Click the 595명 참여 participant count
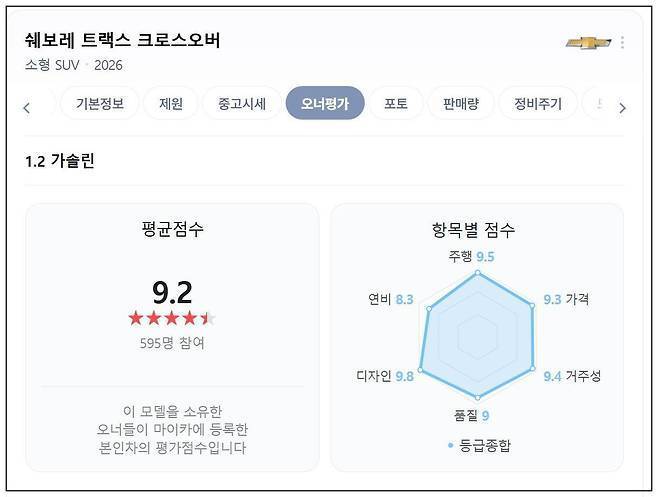Screen dimensions: 658x497 coord(172,343)
